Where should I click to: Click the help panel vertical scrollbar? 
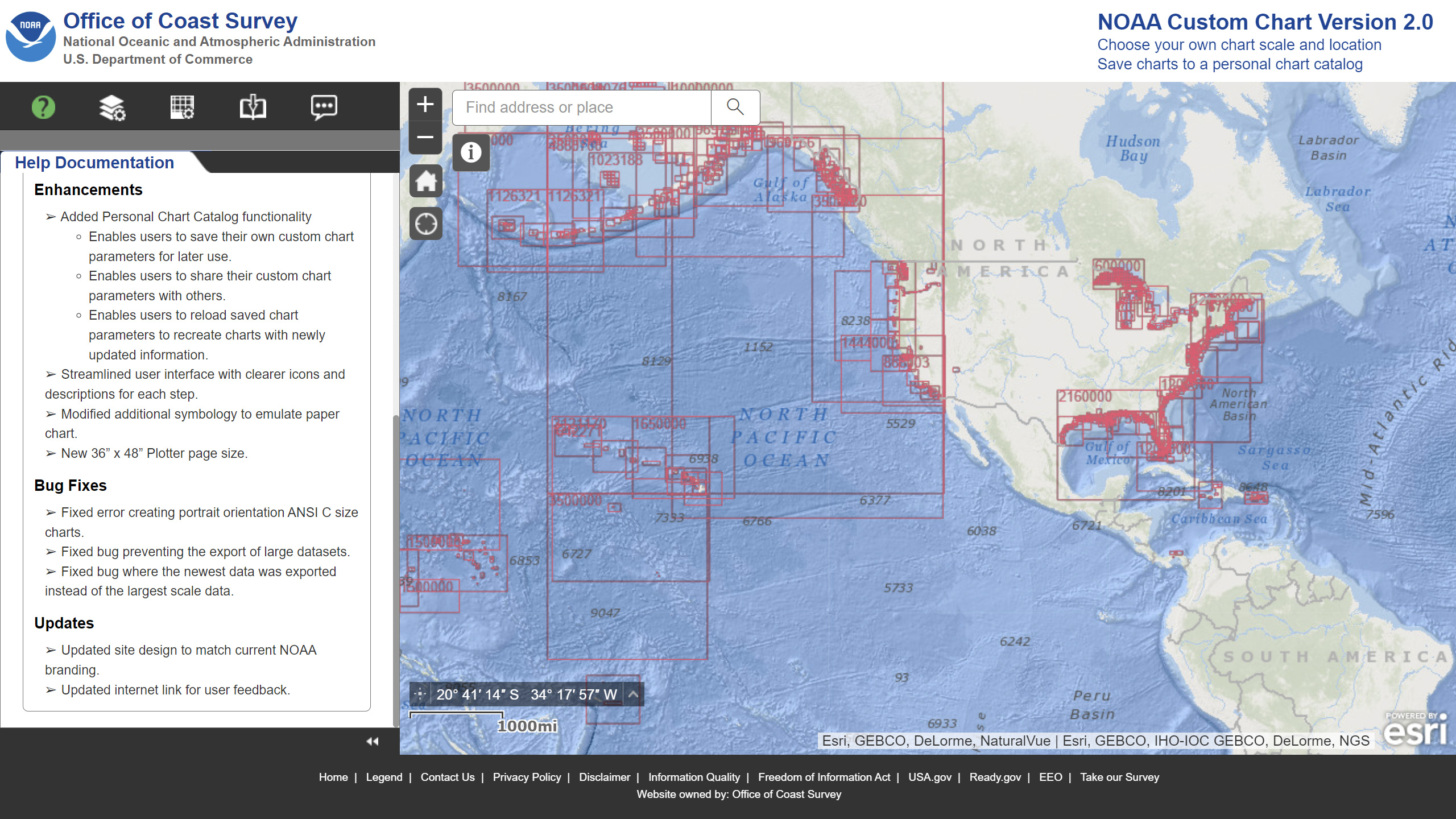(x=396, y=572)
